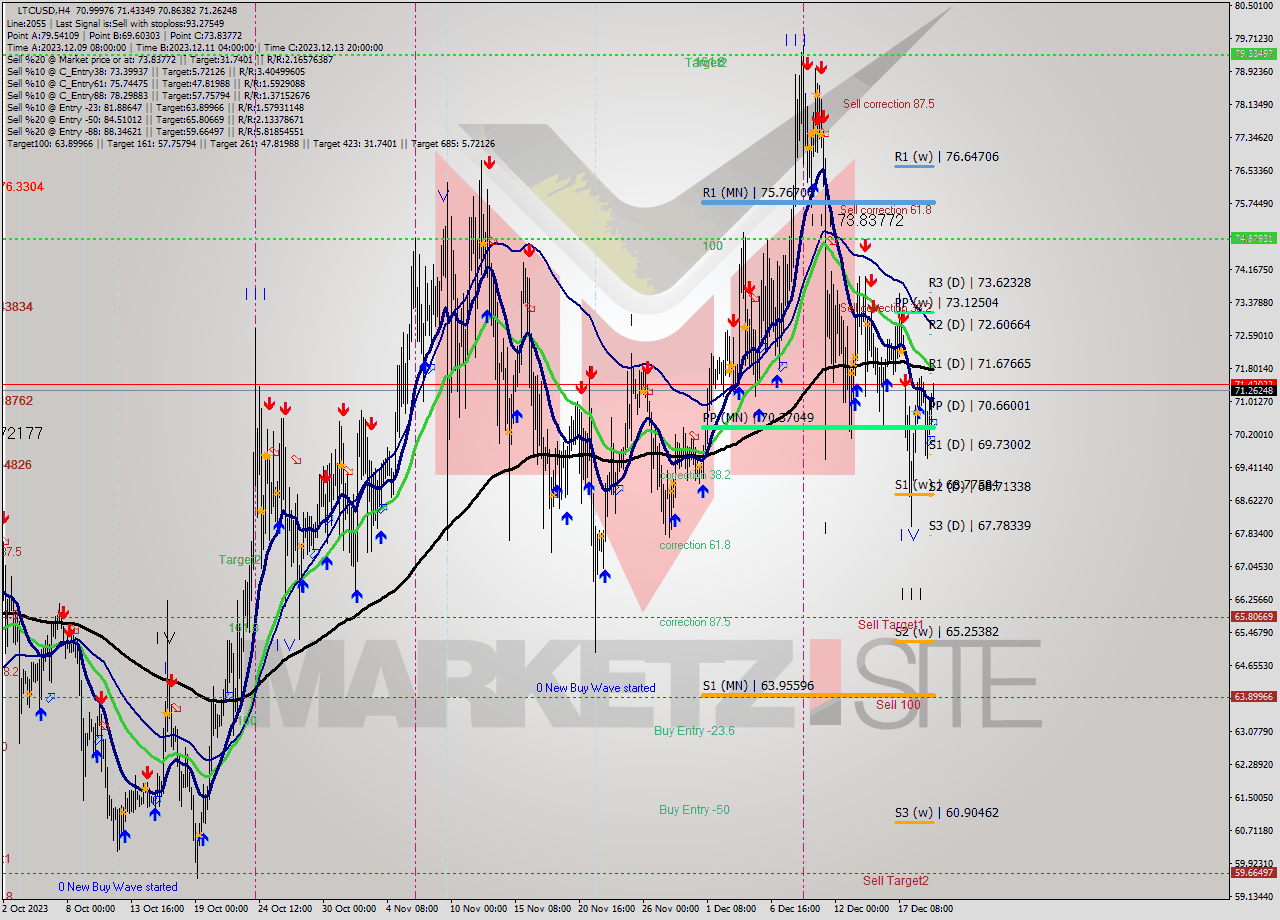The height and width of the screenshot is (920, 1280).
Task: Select the R1 (w) | 76.64706 label
Action: [x=947, y=157]
